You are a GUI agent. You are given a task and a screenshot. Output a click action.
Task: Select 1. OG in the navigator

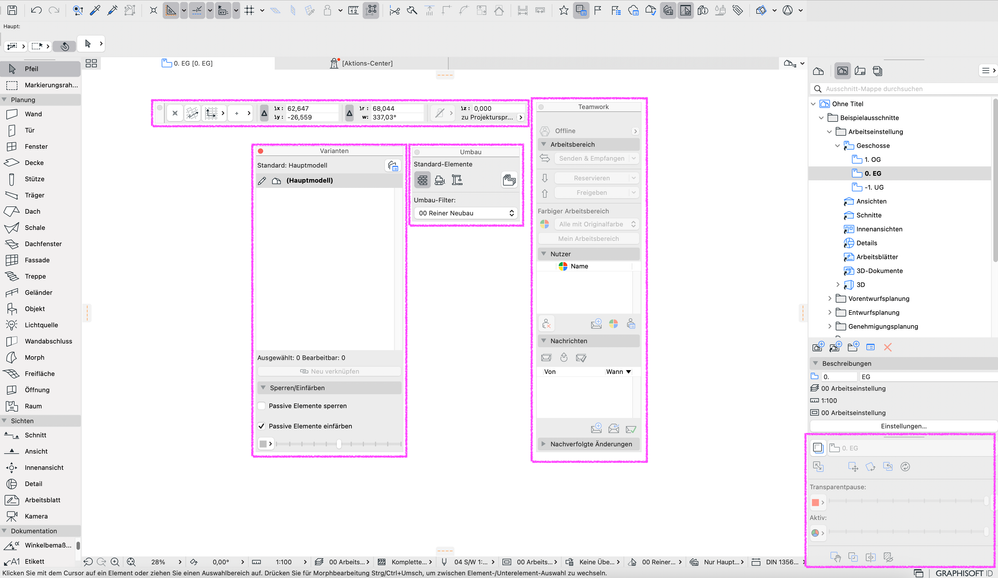pos(872,159)
